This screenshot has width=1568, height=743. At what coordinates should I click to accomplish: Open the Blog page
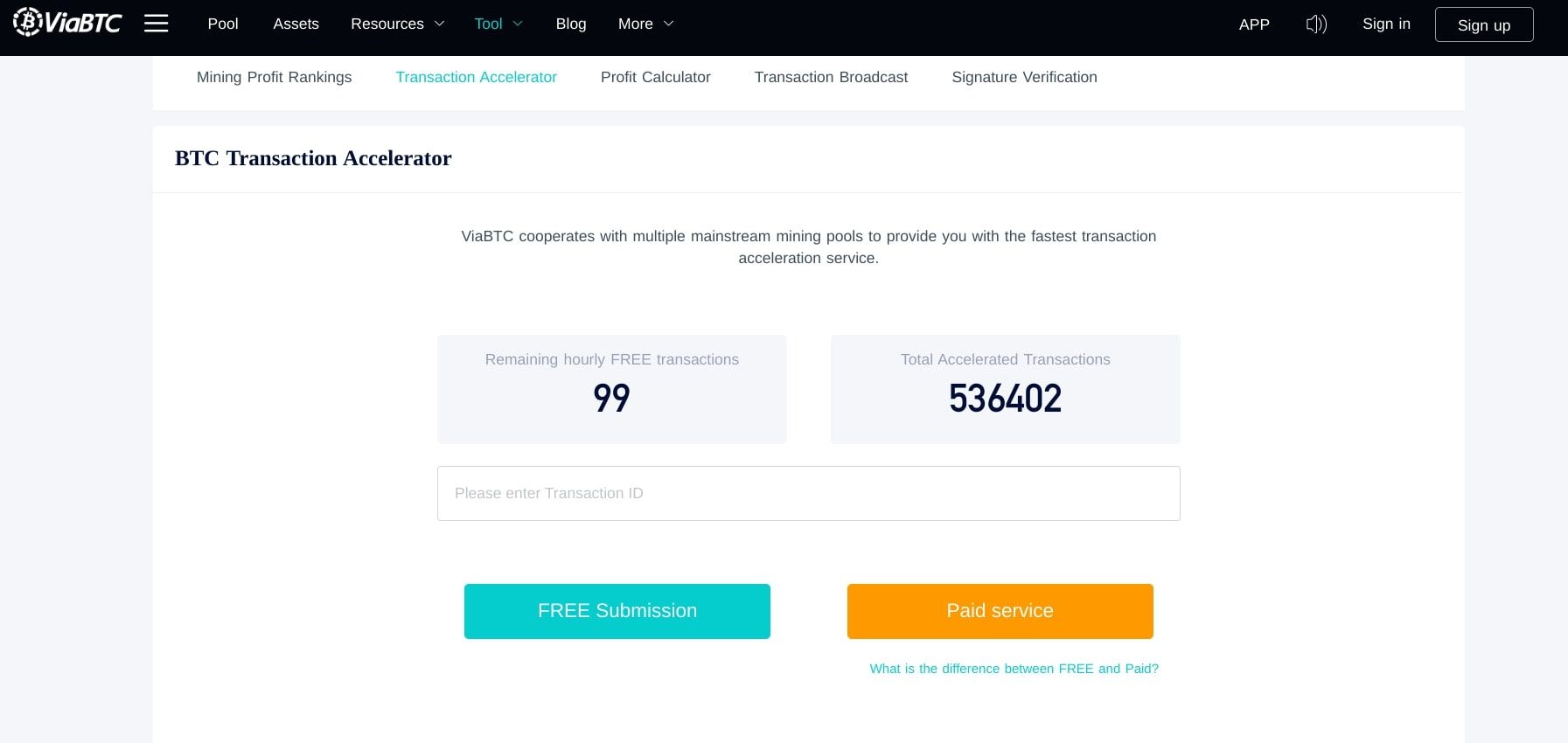(x=571, y=24)
